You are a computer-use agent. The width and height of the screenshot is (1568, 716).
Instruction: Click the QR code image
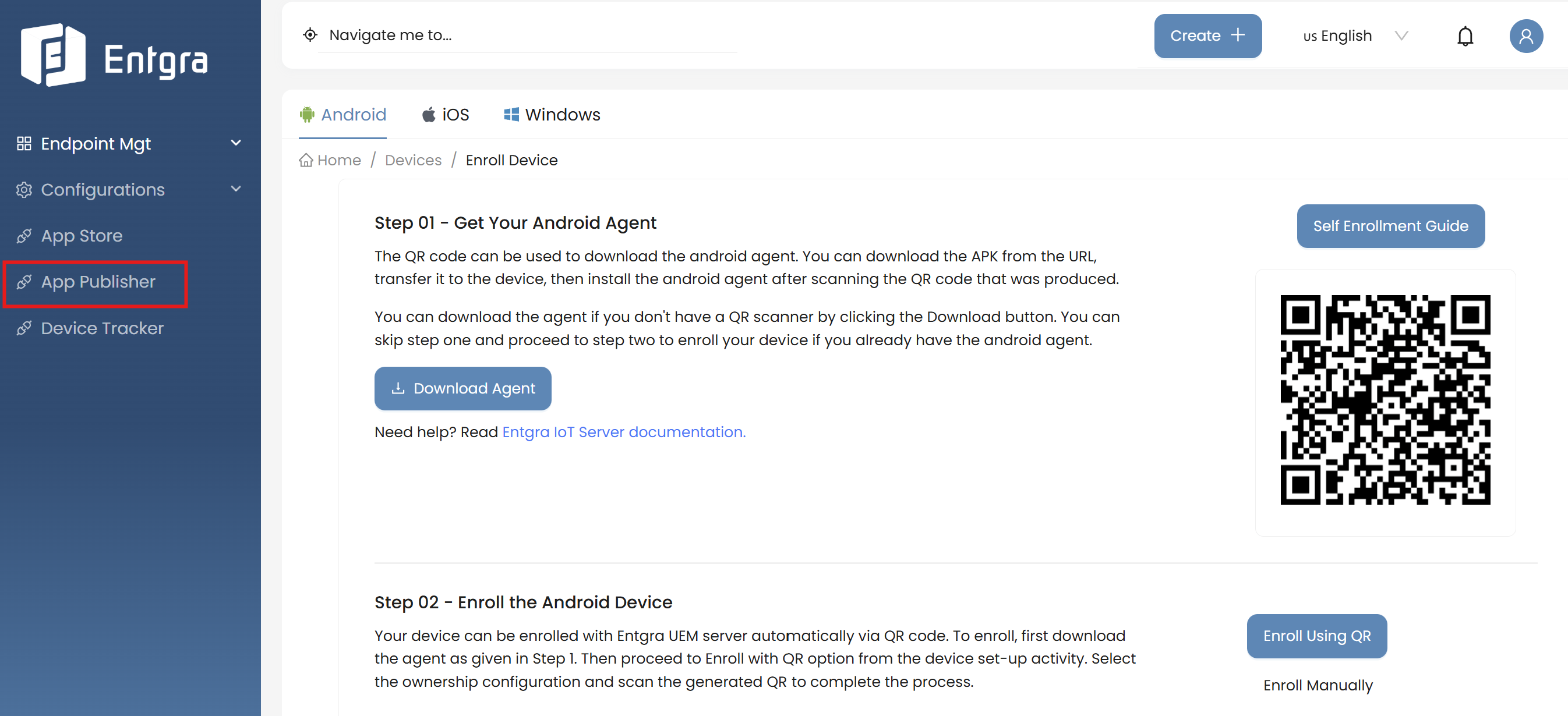click(x=1385, y=400)
